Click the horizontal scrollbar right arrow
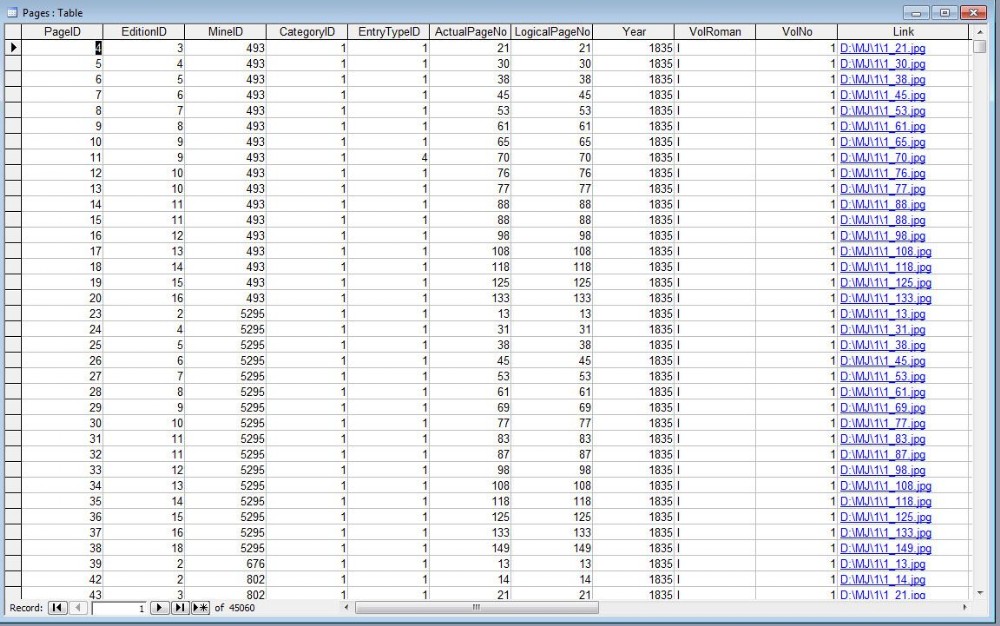This screenshot has height=626, width=1000. (964, 607)
